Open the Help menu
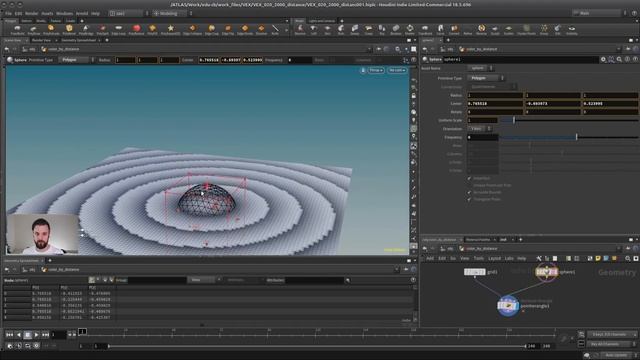640x360 pixels. [x=95, y=13]
